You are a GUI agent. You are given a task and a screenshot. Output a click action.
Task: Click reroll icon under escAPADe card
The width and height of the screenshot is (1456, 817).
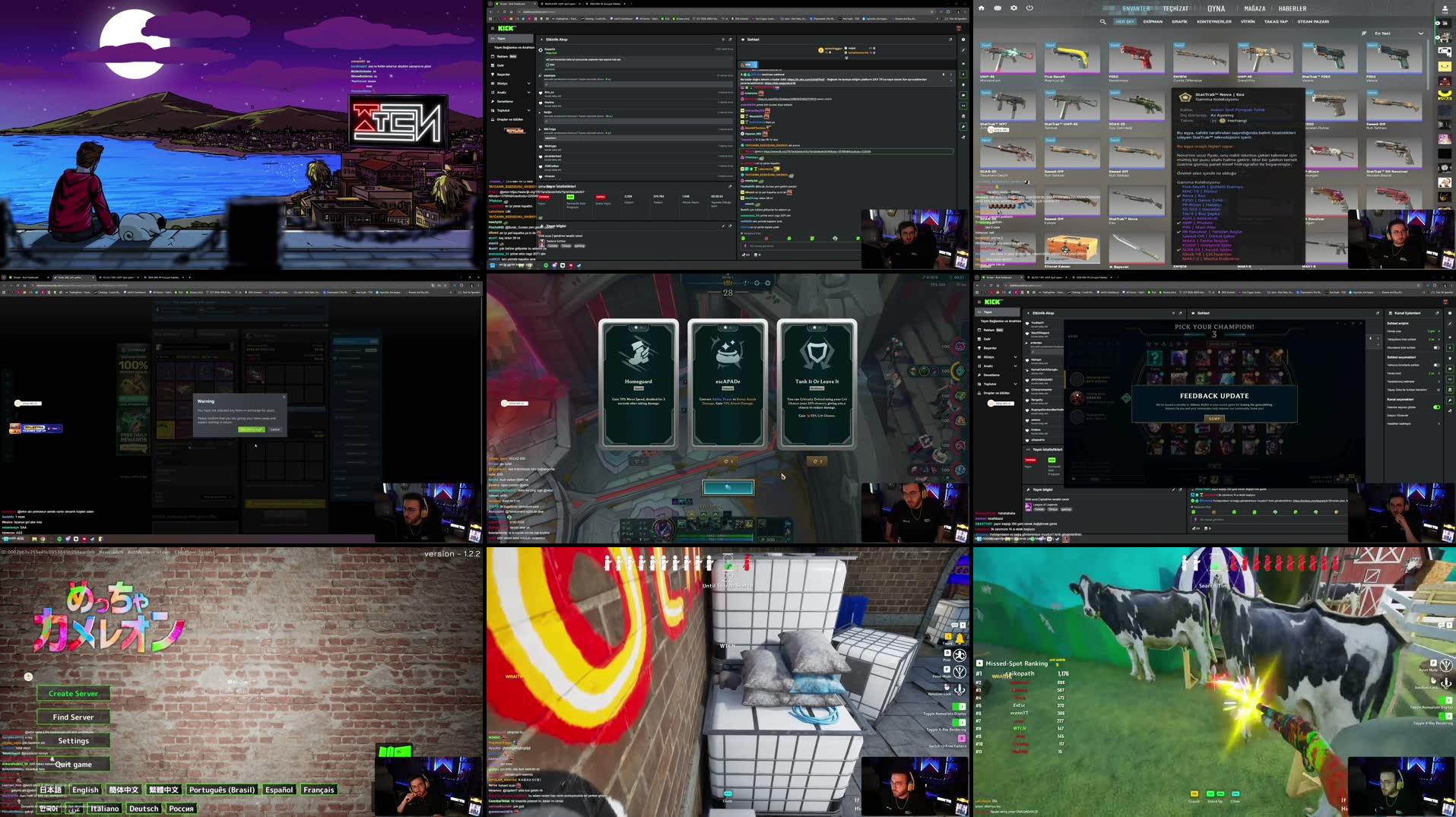(x=728, y=461)
